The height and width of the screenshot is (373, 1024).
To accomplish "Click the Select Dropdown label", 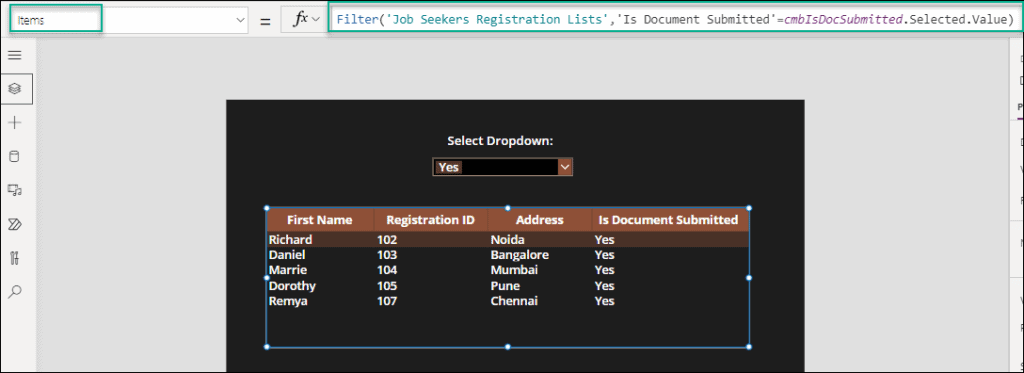I will 500,141.
